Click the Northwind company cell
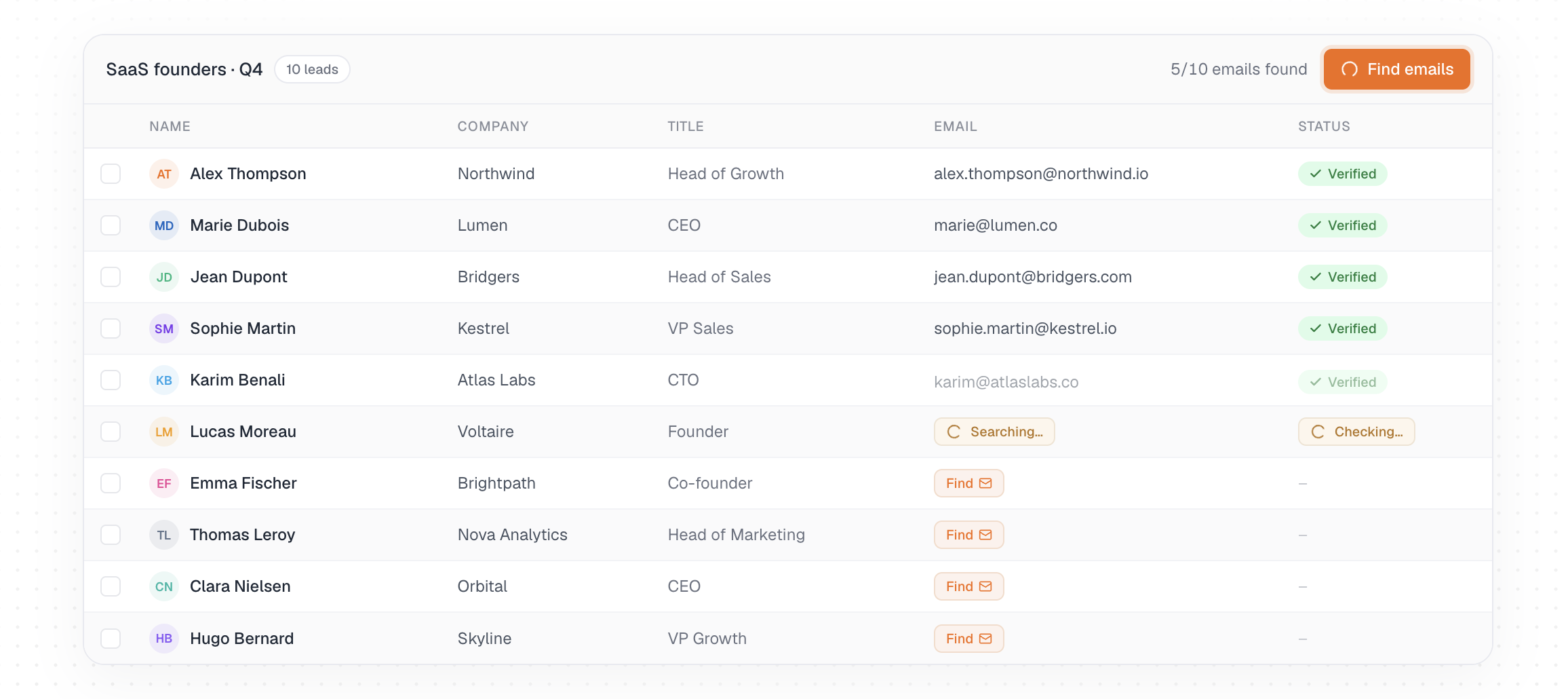 pyautogui.click(x=496, y=174)
